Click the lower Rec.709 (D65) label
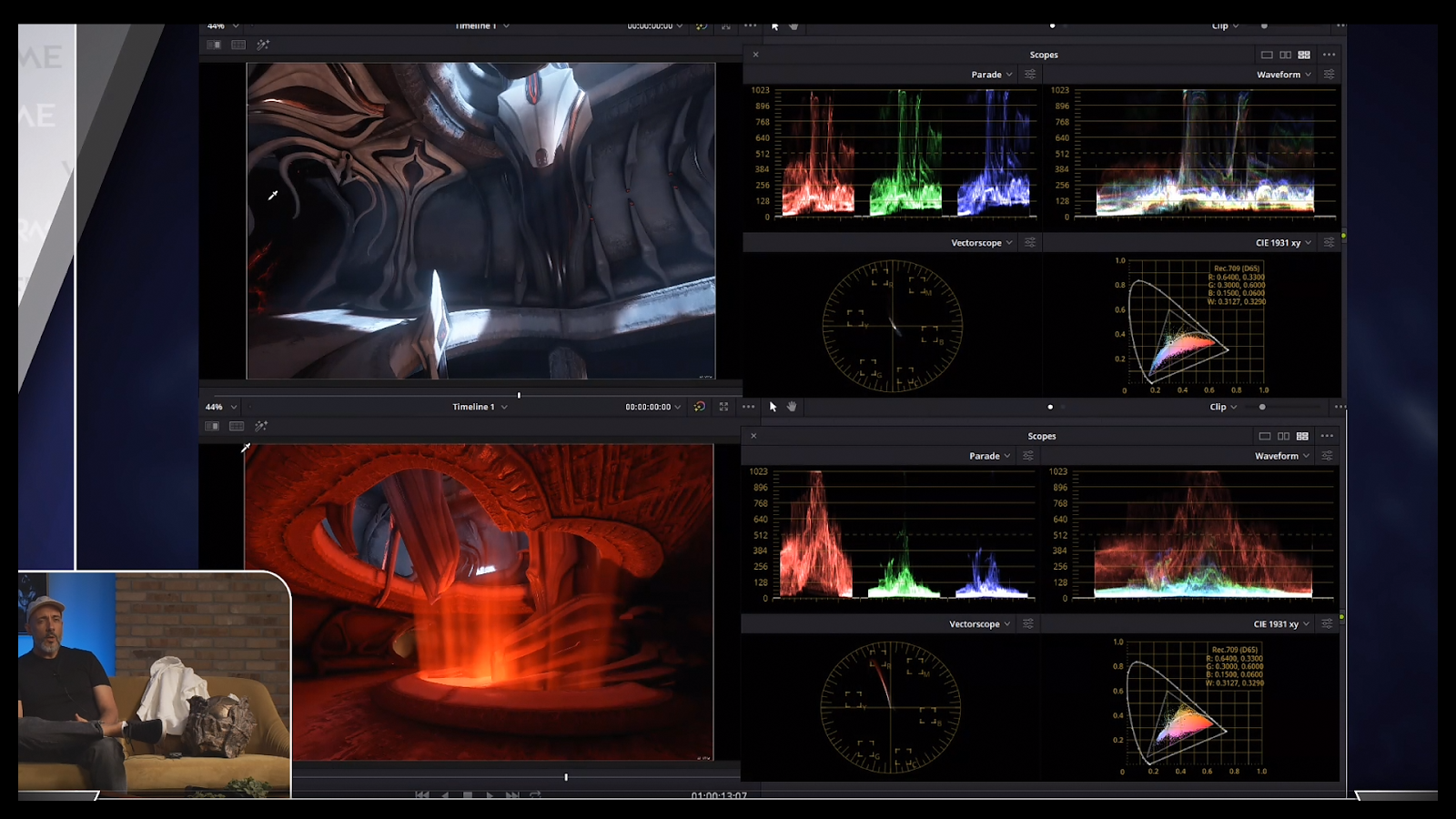Image resolution: width=1456 pixels, height=819 pixels. 1235,650
